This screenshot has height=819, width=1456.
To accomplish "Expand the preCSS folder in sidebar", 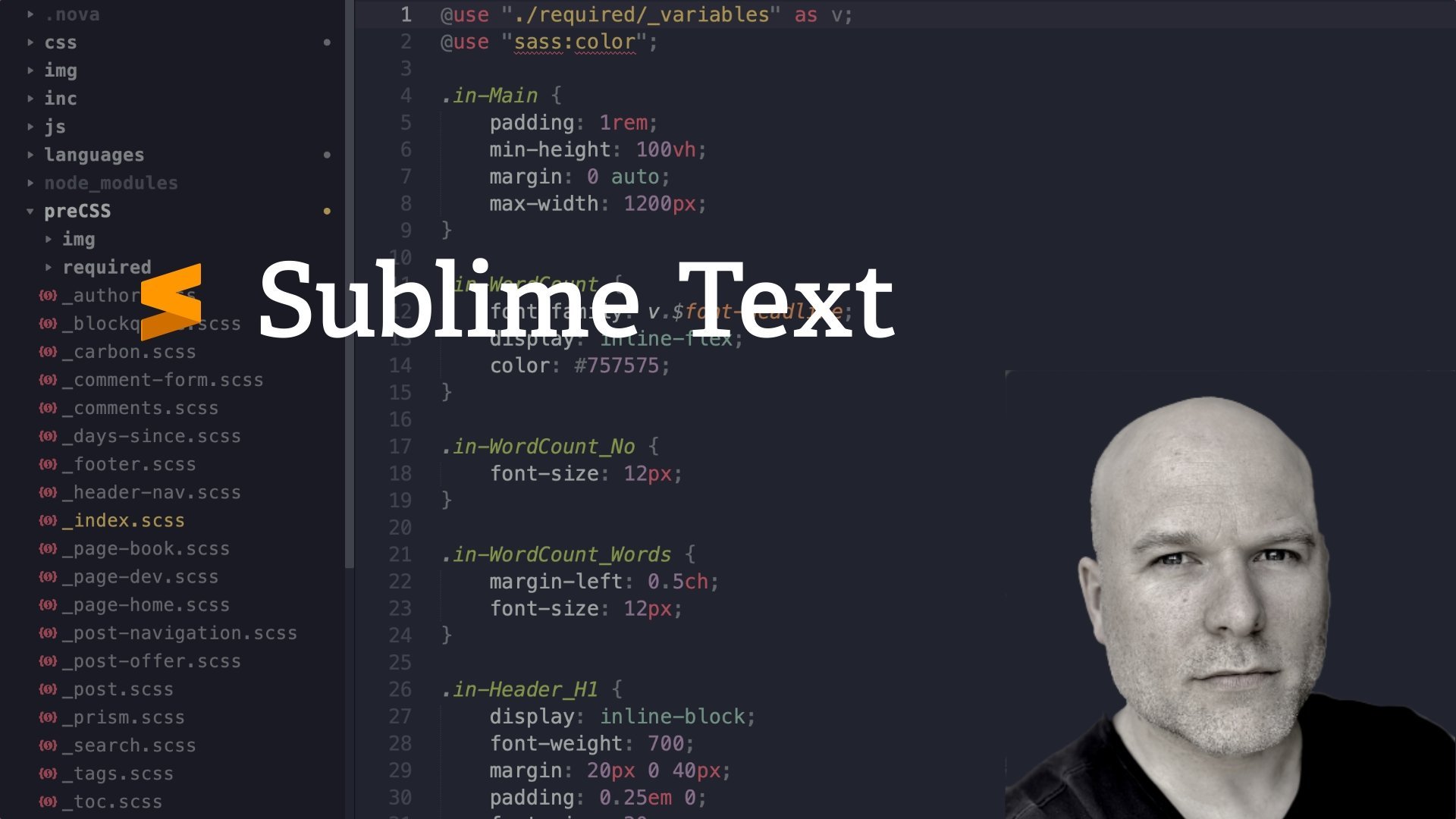I will pyautogui.click(x=30, y=210).
